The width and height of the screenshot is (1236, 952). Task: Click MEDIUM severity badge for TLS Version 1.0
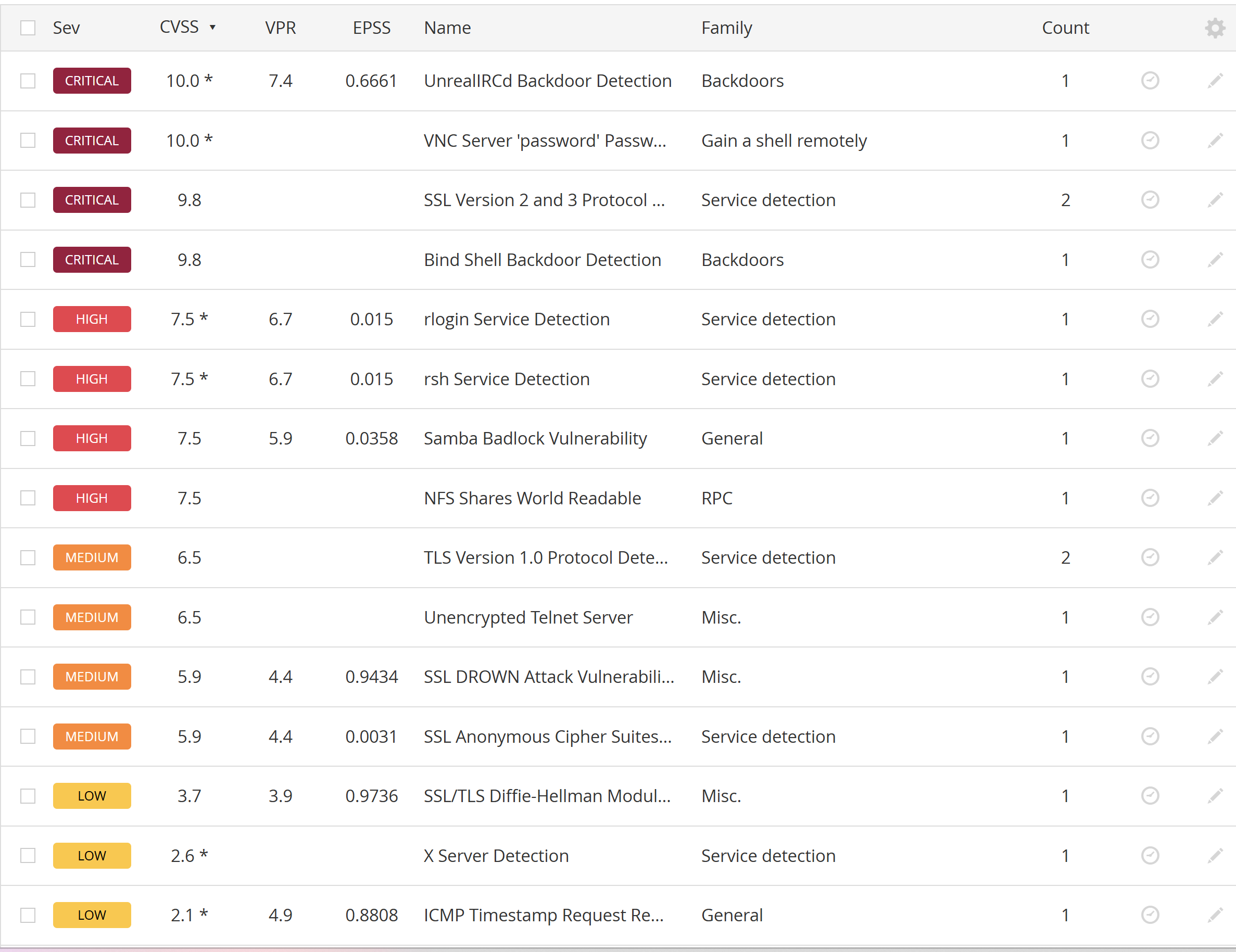click(92, 558)
